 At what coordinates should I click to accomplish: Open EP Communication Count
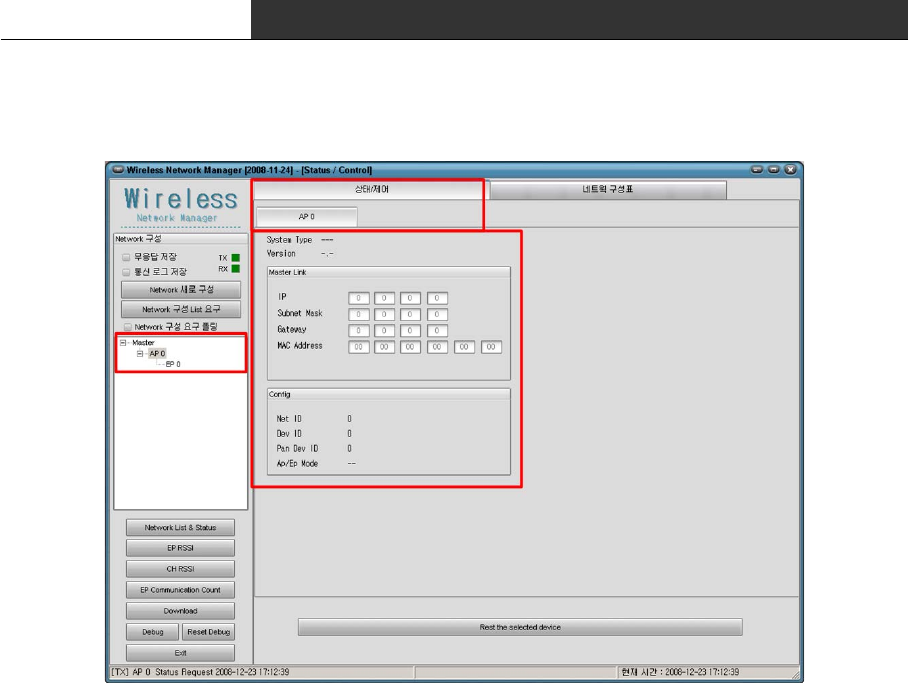tap(181, 590)
